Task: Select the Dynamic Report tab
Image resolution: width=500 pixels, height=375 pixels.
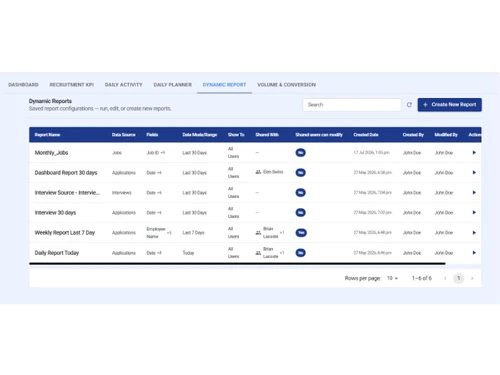Action: (224, 85)
